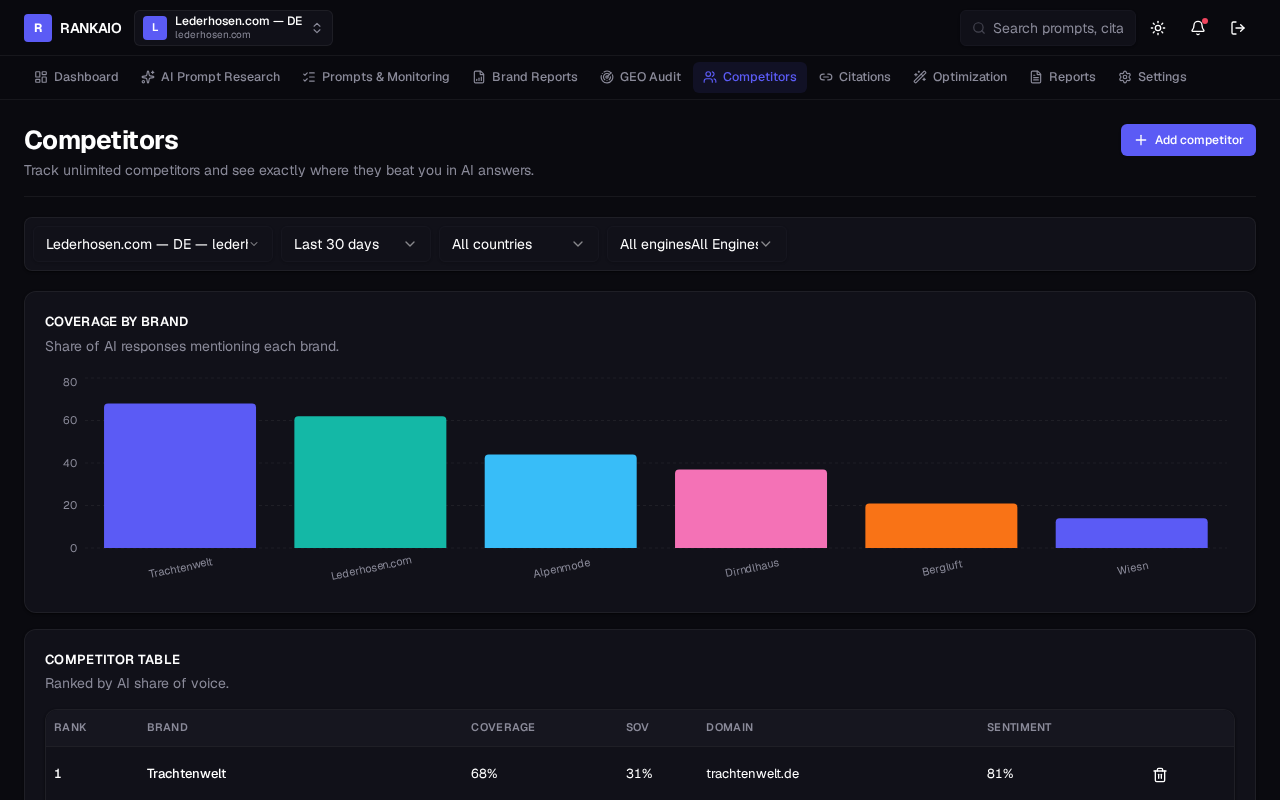The image size is (1280, 800).
Task: Click the BRAND column header
Action: (167, 727)
